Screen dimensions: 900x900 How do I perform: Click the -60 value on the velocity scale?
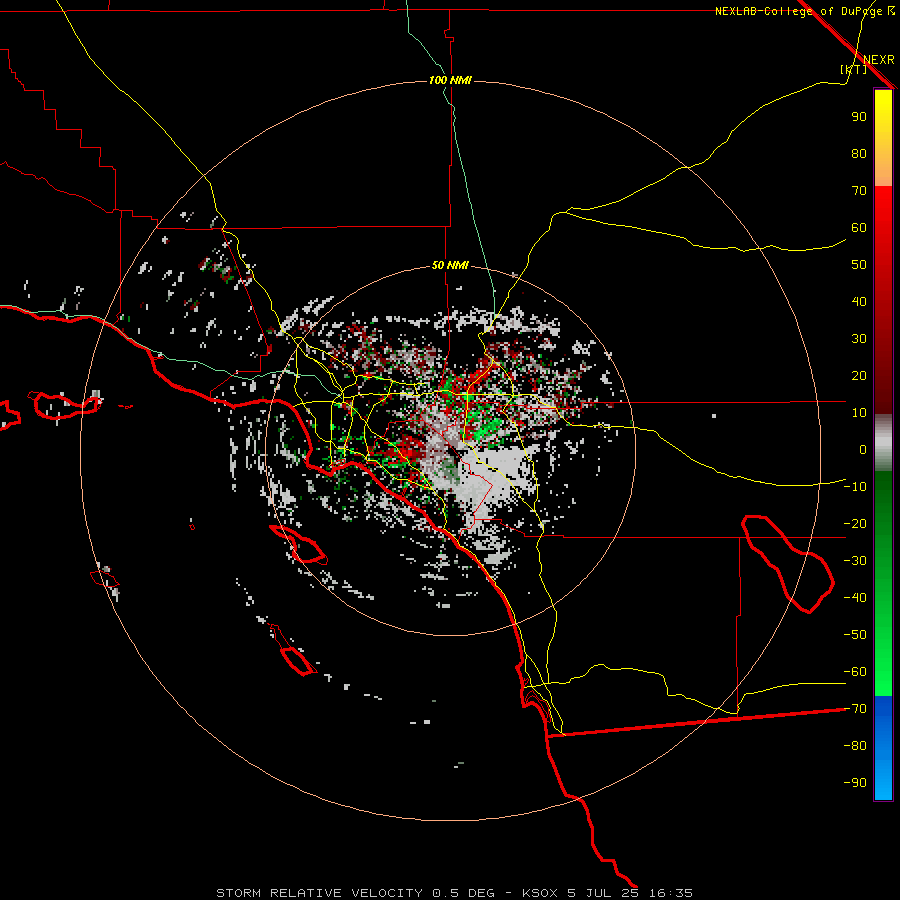point(855,672)
